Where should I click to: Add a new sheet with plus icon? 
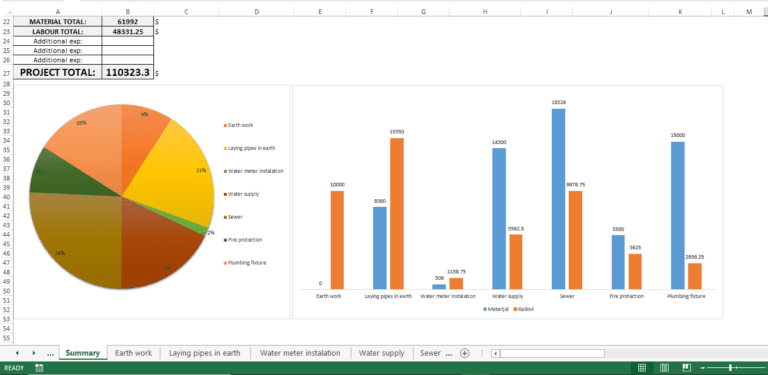(x=465, y=353)
